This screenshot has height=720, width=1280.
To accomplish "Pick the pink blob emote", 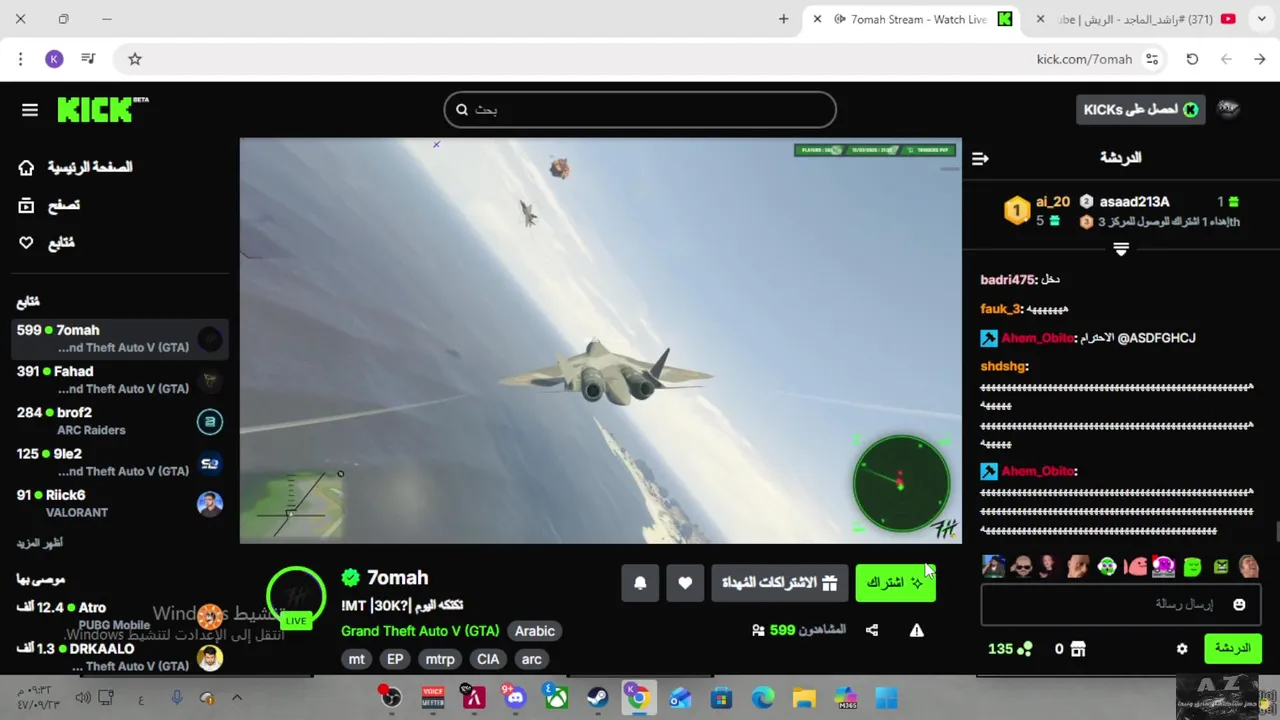I will click(x=1136, y=567).
